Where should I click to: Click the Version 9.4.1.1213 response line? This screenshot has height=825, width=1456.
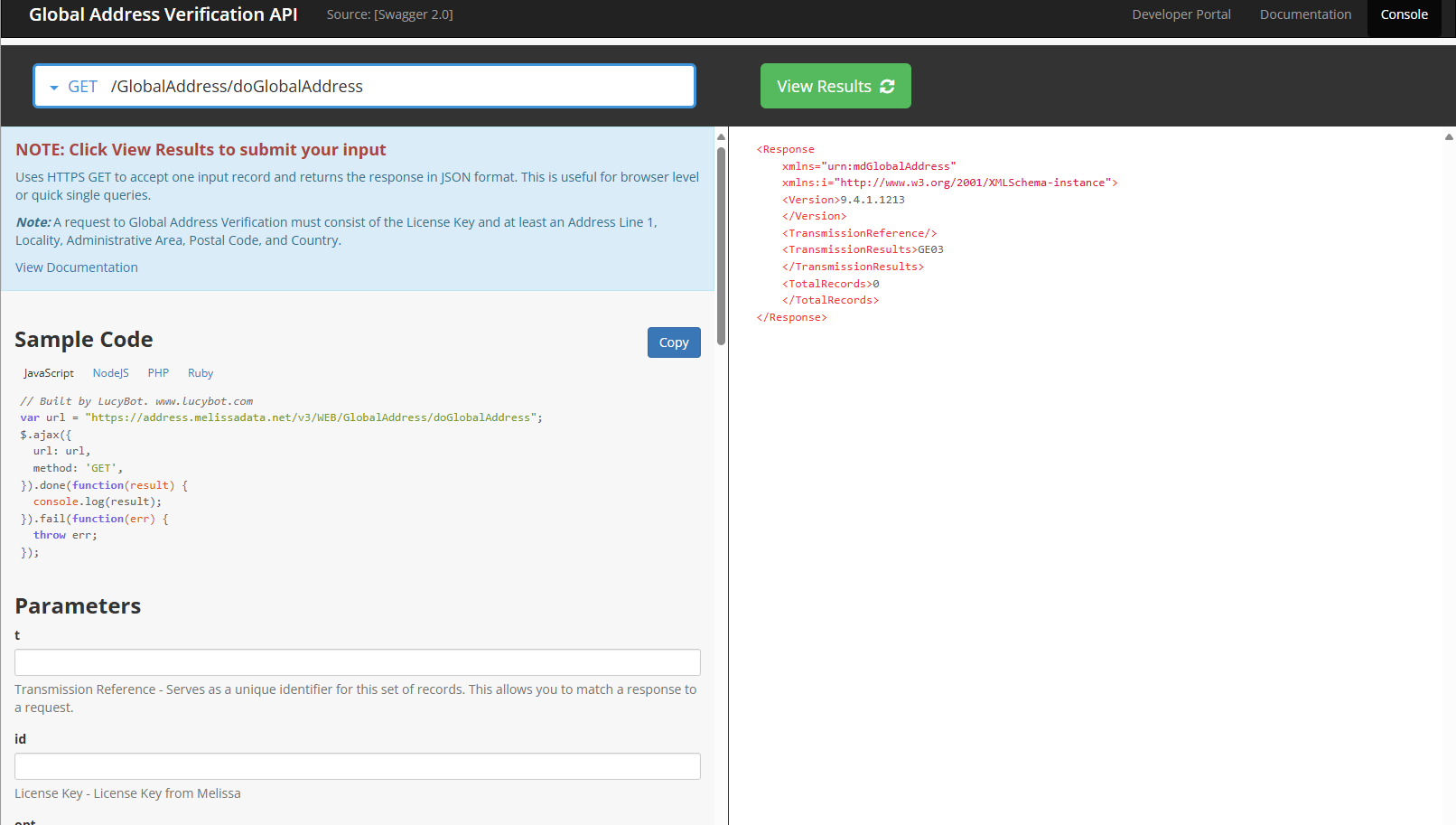coord(844,200)
